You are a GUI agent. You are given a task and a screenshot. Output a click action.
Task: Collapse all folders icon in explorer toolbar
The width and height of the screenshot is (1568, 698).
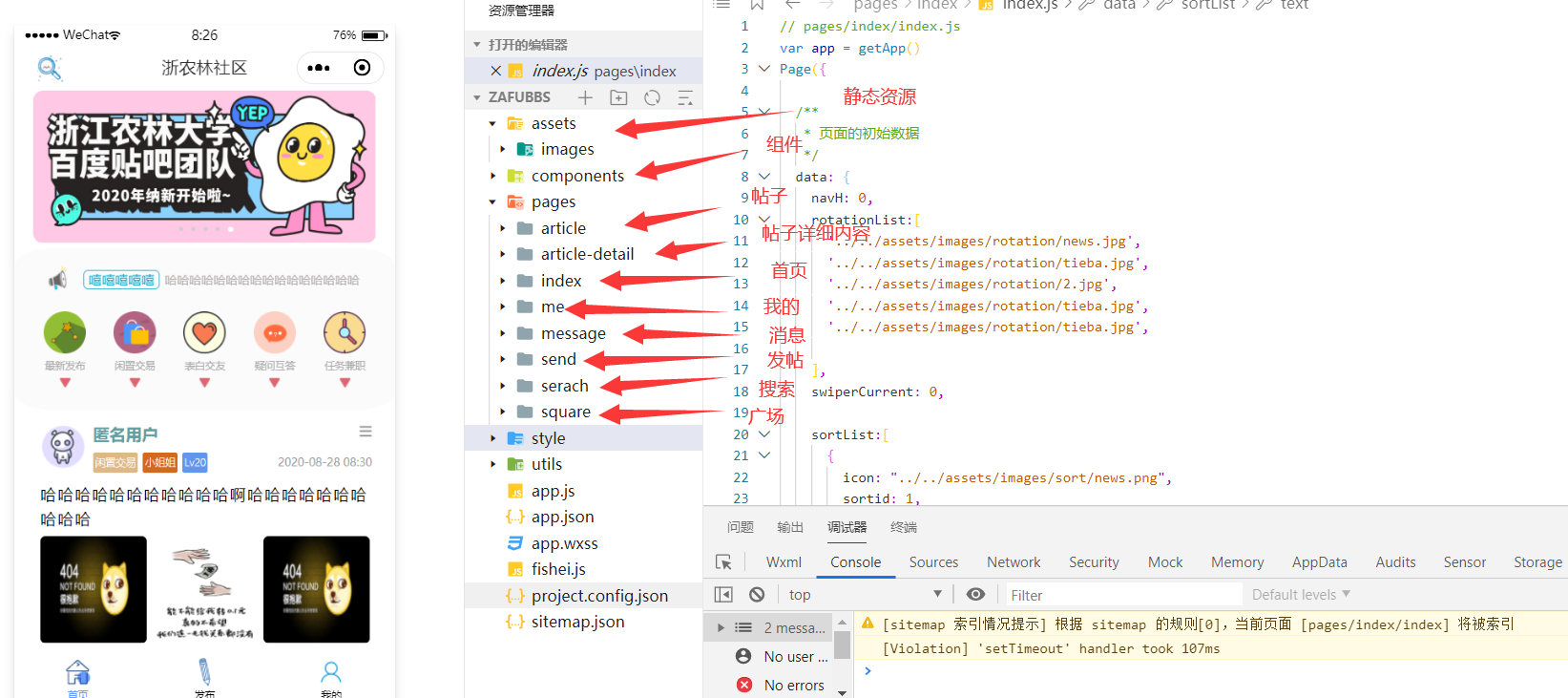coord(685,97)
